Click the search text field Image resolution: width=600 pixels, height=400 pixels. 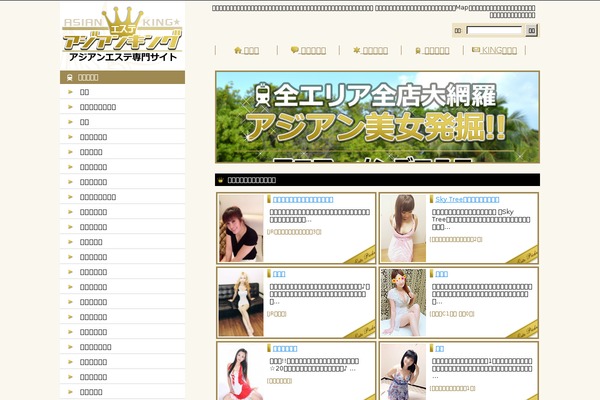494,31
